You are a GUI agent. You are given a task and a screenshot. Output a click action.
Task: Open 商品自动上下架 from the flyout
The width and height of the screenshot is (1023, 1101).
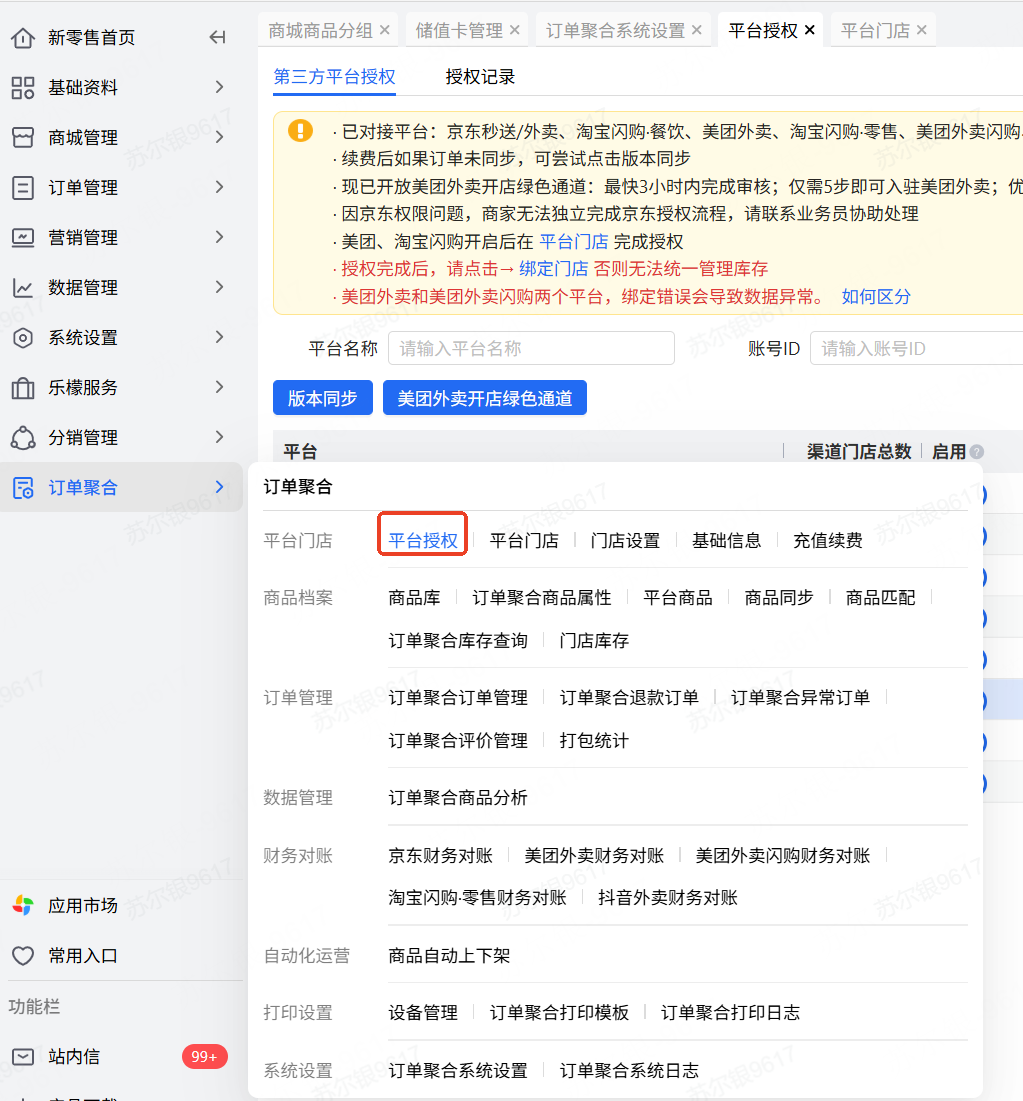(x=449, y=956)
